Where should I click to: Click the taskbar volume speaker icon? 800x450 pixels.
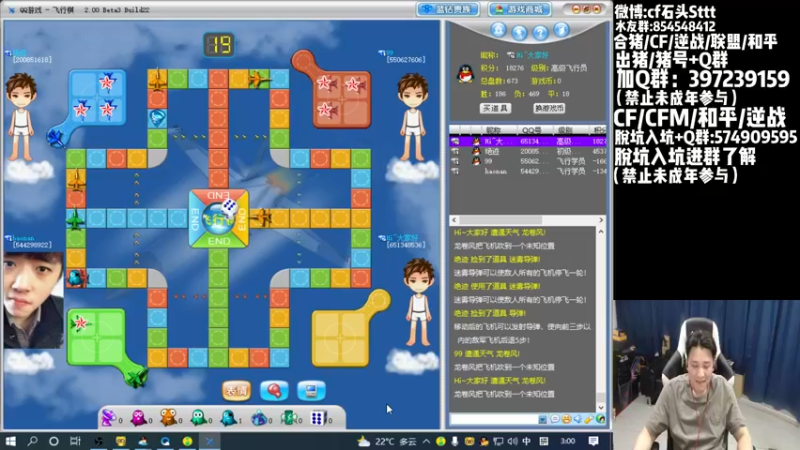[513, 441]
